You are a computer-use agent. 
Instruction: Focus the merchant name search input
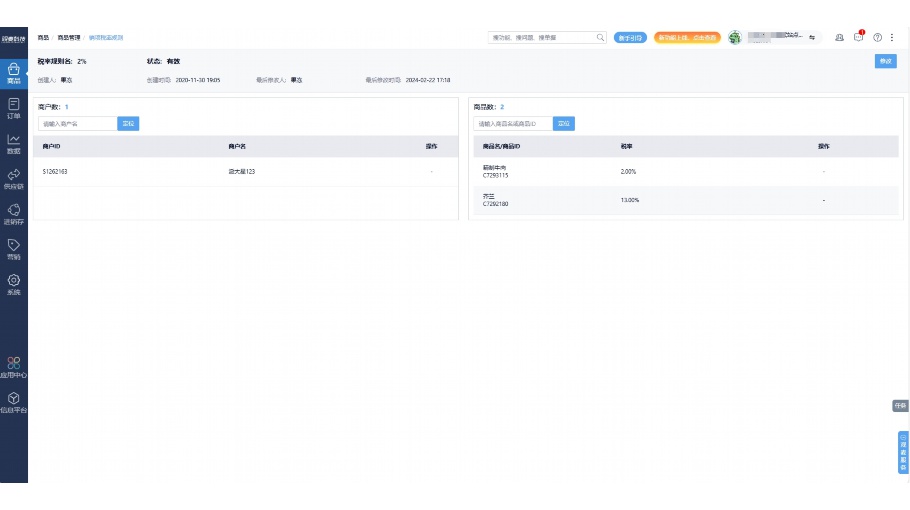pos(77,124)
